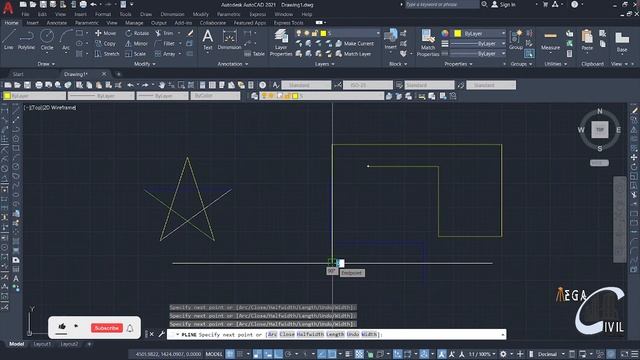Click the Trim tool
Image resolution: width=640 pixels, height=360 pixels.
coord(164,33)
